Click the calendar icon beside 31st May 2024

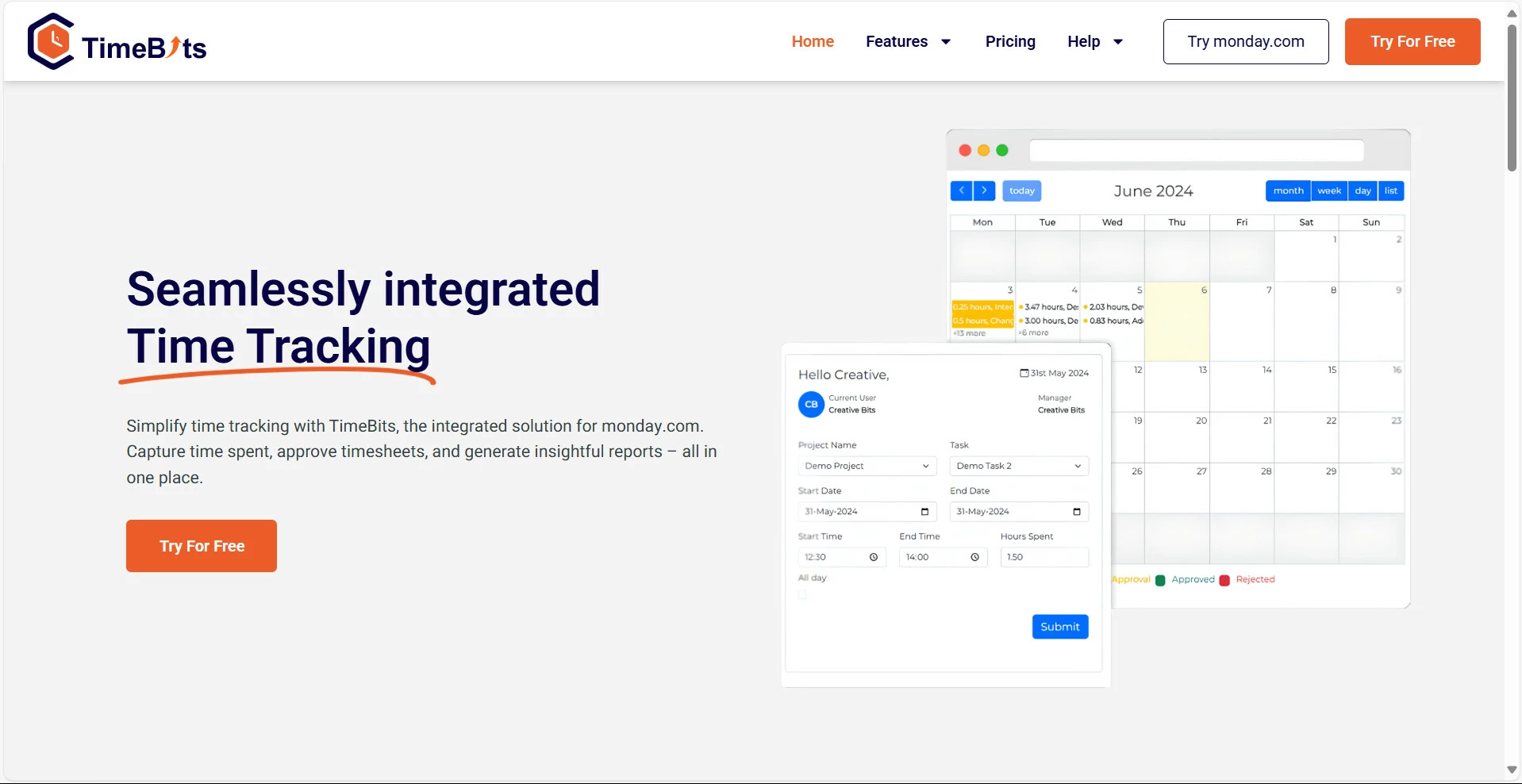point(1024,373)
